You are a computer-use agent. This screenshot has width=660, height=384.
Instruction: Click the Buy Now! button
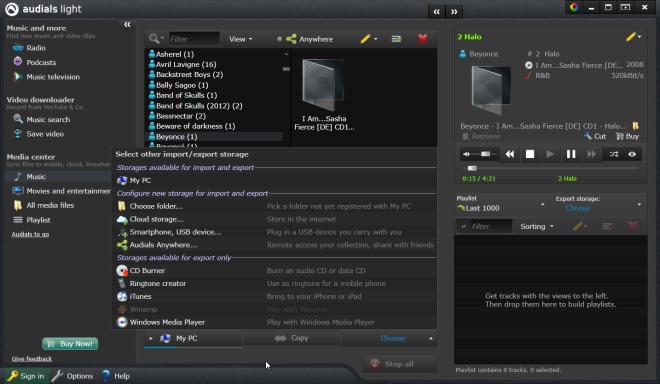(x=70, y=344)
